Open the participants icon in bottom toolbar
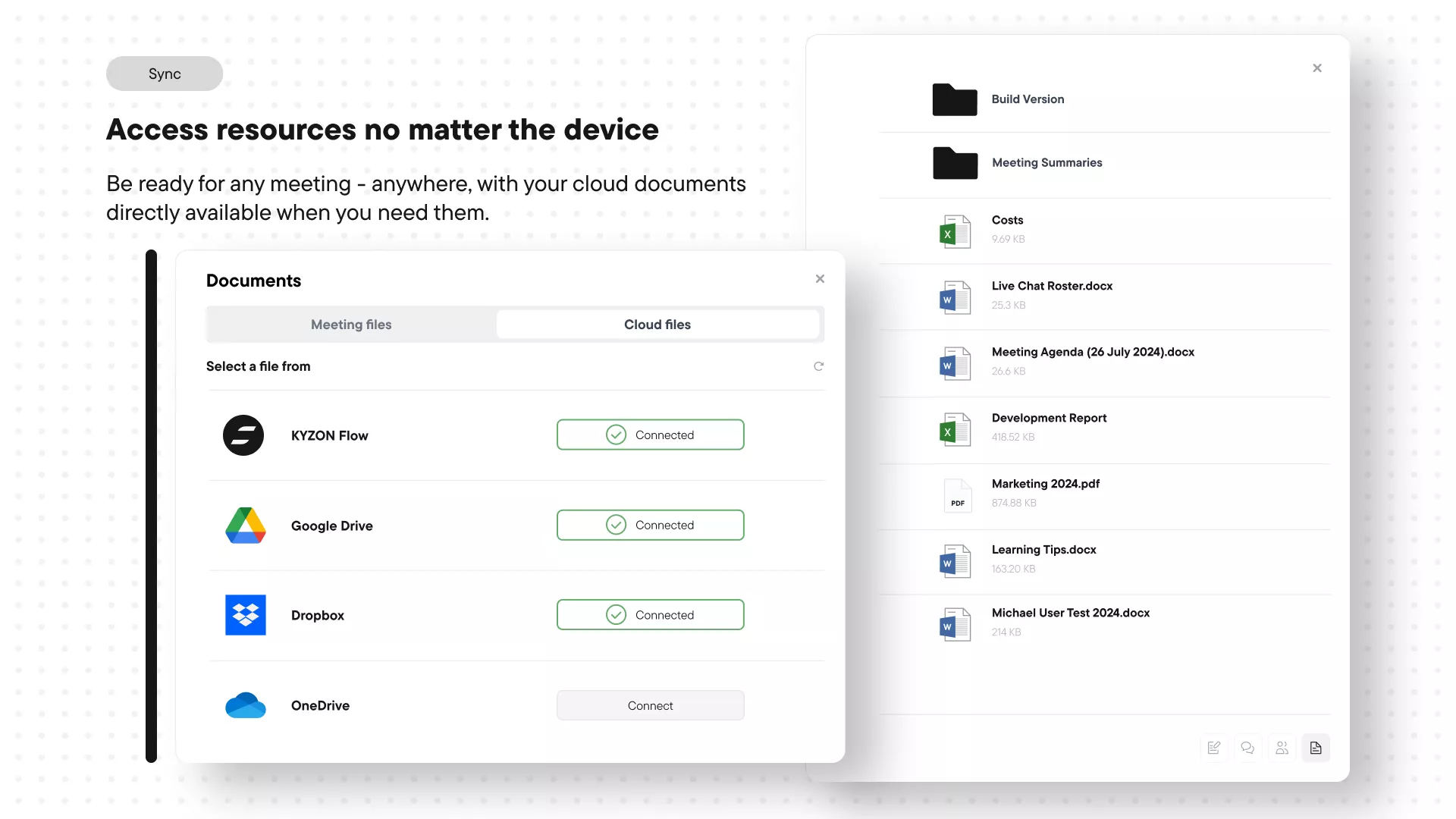The height and width of the screenshot is (819, 1456). coord(1282,748)
